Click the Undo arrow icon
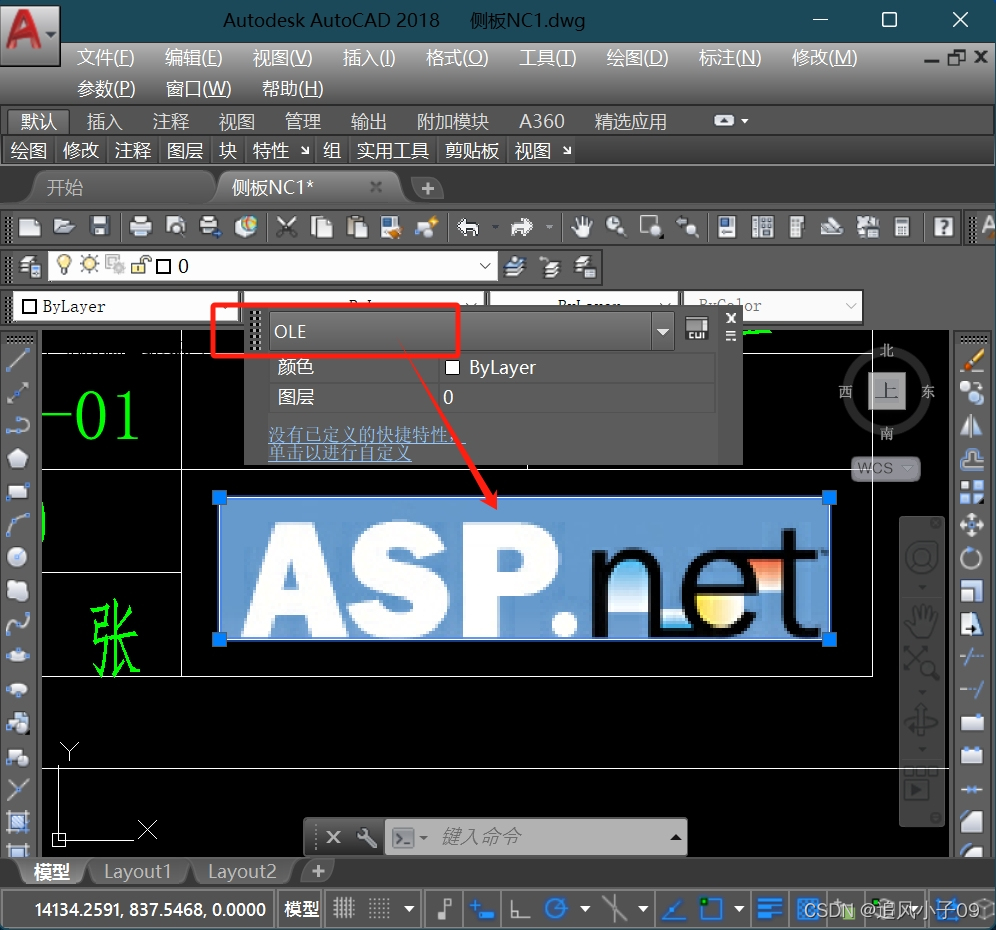Screen dimensions: 996x930 469,227
